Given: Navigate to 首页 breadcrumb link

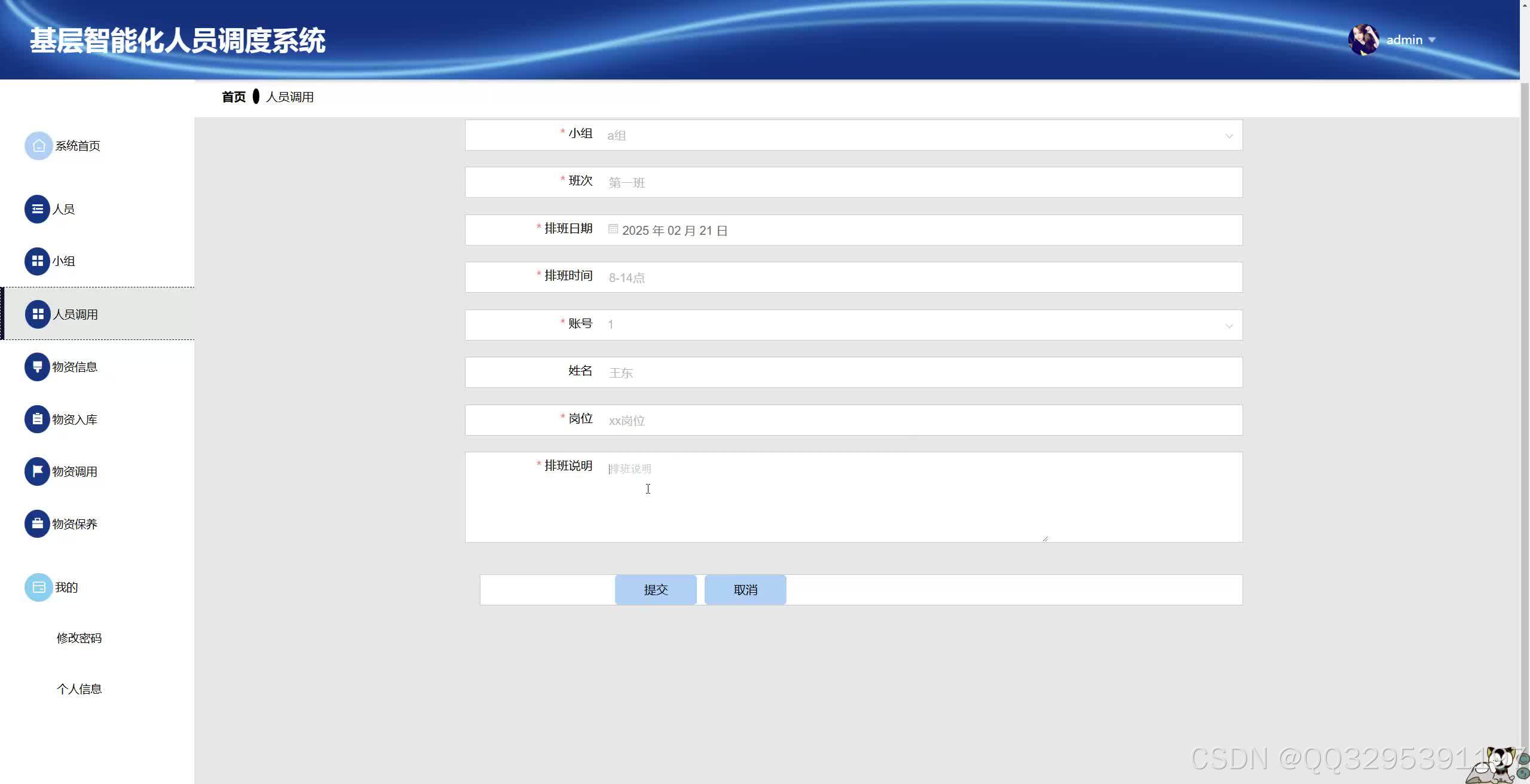Looking at the screenshot, I should tap(235, 97).
